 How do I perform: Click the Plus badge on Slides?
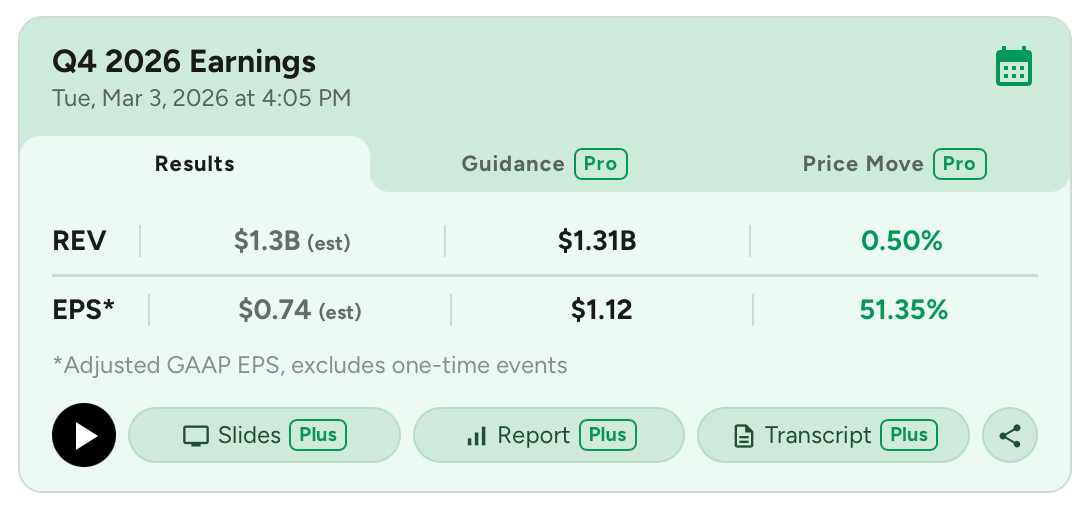click(319, 435)
